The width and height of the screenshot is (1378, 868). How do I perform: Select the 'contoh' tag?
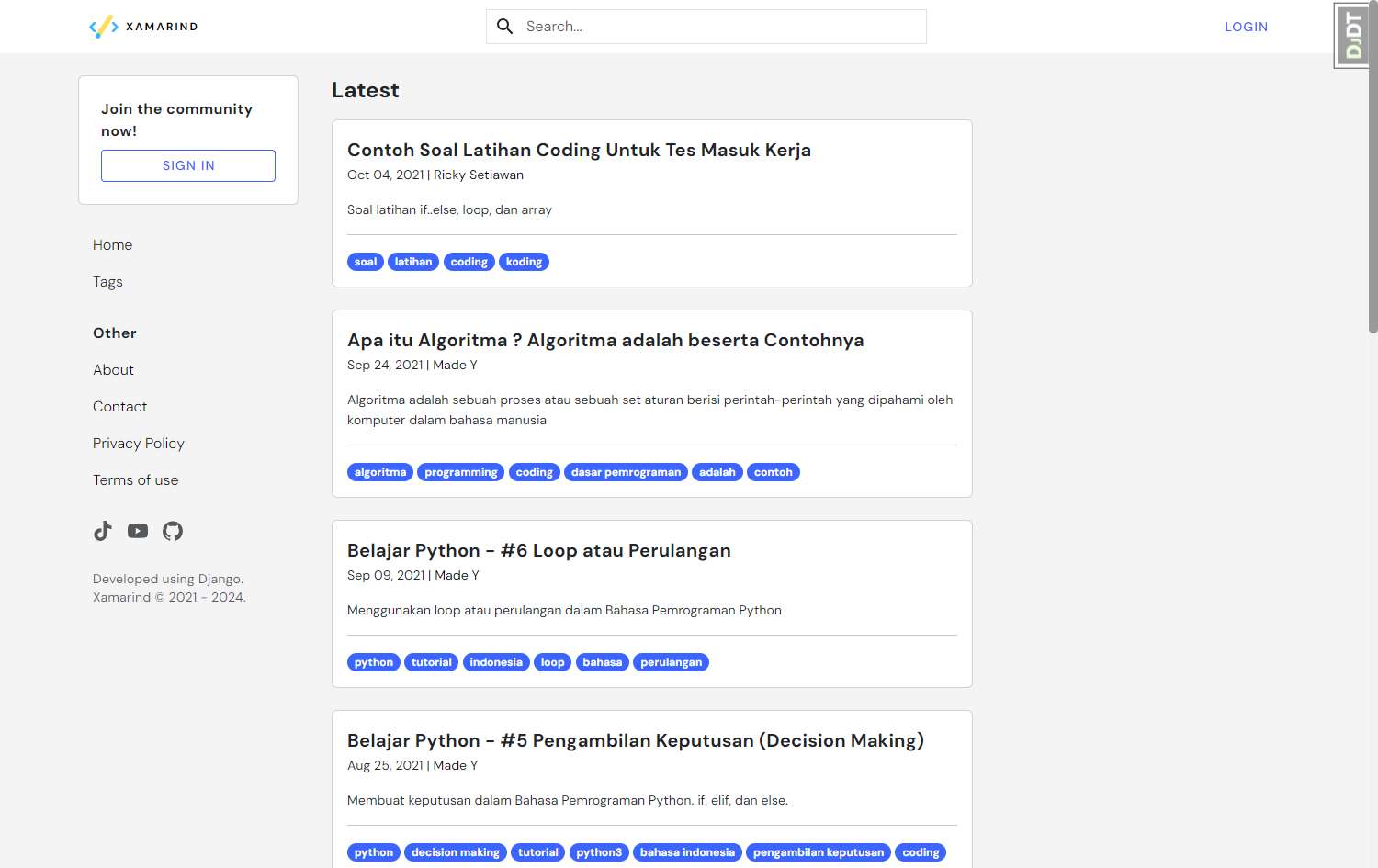point(774,472)
